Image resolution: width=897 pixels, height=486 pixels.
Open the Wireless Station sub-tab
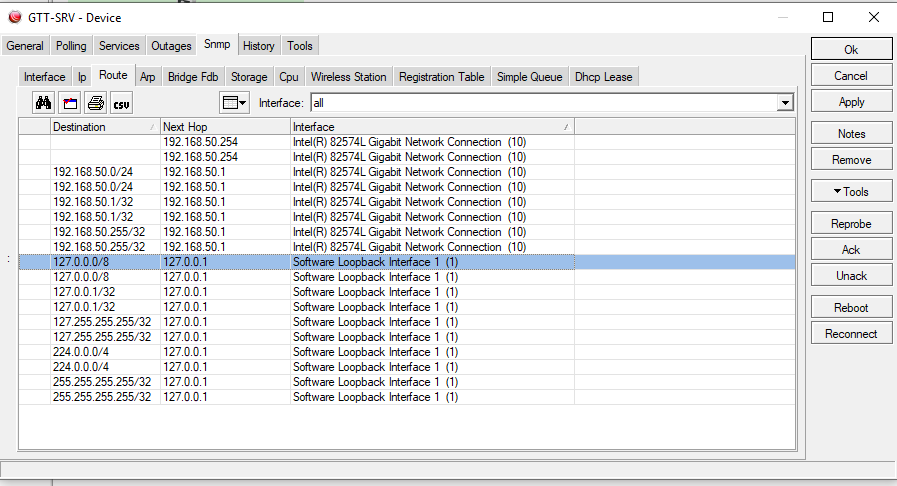pos(348,77)
